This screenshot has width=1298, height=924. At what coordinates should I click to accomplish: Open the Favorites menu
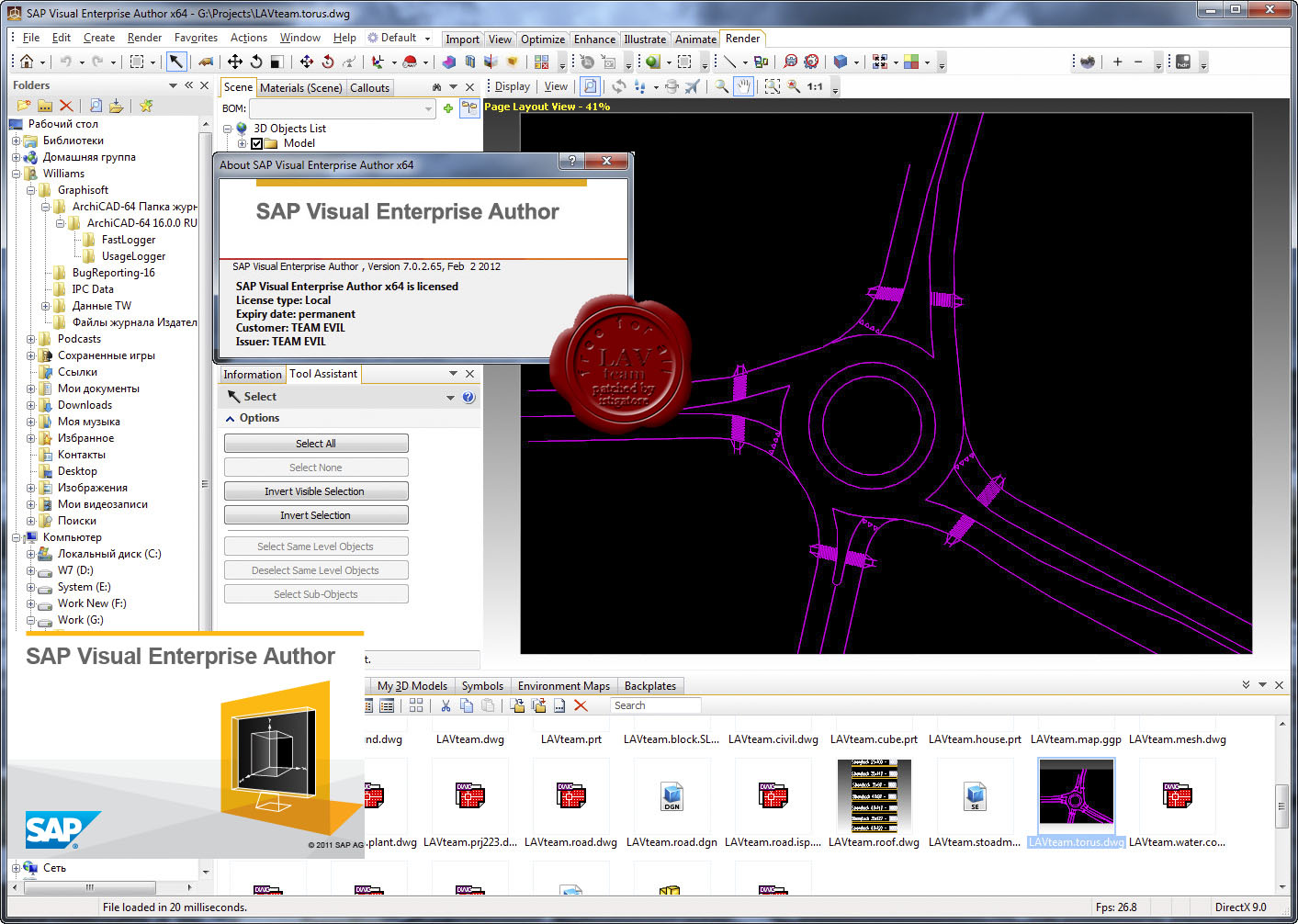click(x=196, y=38)
